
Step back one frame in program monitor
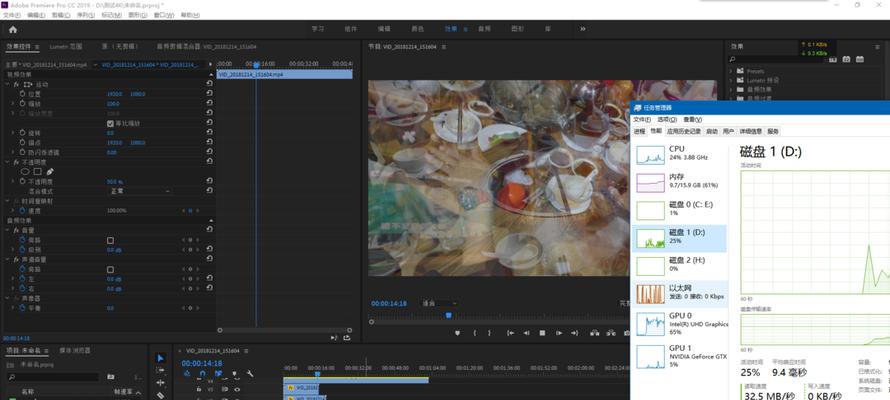click(x=526, y=333)
